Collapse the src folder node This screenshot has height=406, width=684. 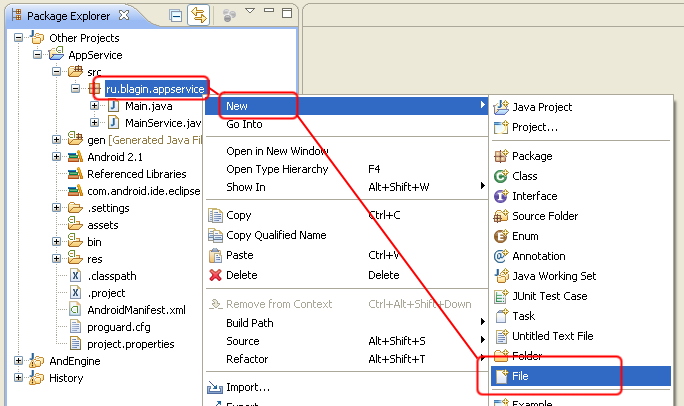click(56, 72)
